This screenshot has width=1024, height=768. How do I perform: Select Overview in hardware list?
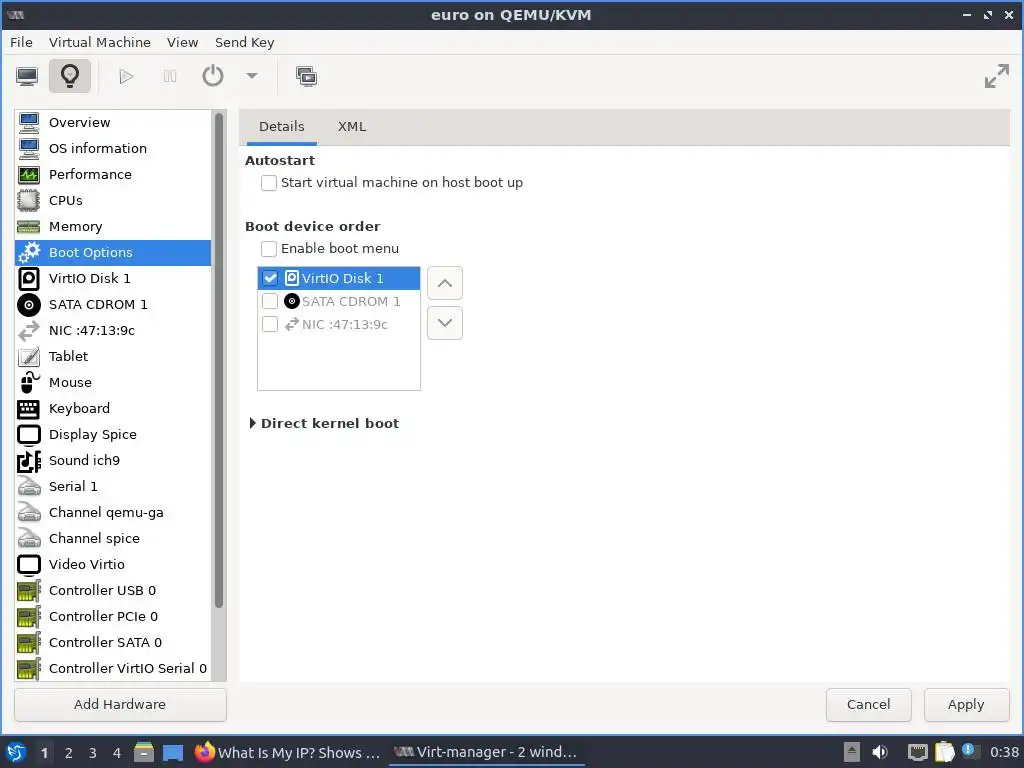[113, 122]
